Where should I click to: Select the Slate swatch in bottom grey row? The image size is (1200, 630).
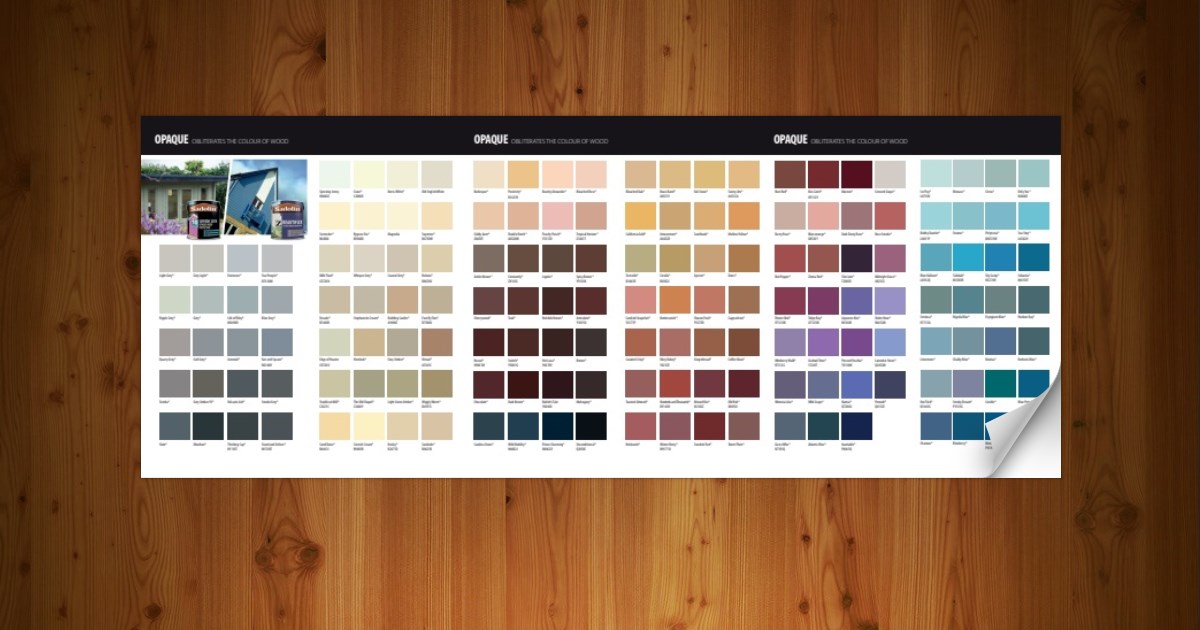[x=174, y=426]
